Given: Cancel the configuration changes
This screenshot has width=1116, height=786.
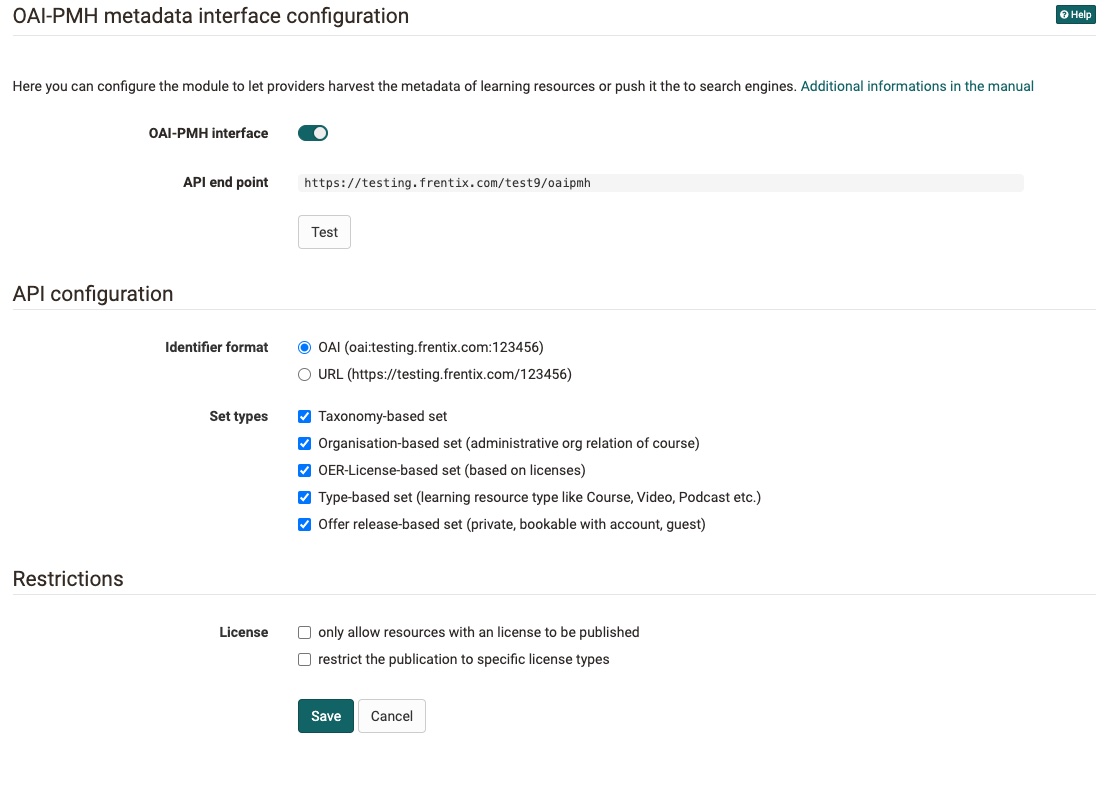Looking at the screenshot, I should pyautogui.click(x=391, y=715).
